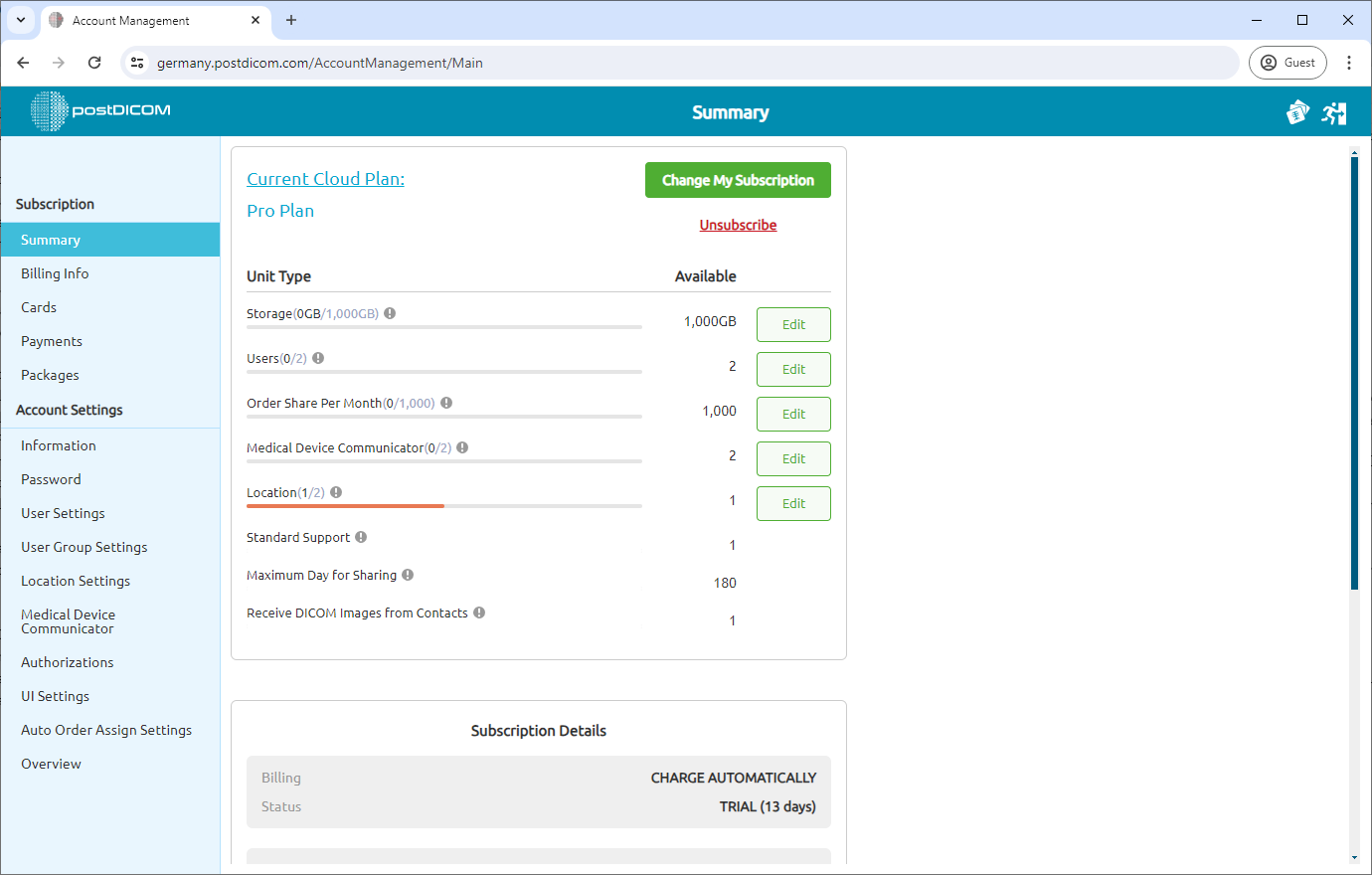
Task: Click the info icon next to Location
Action: click(x=335, y=491)
